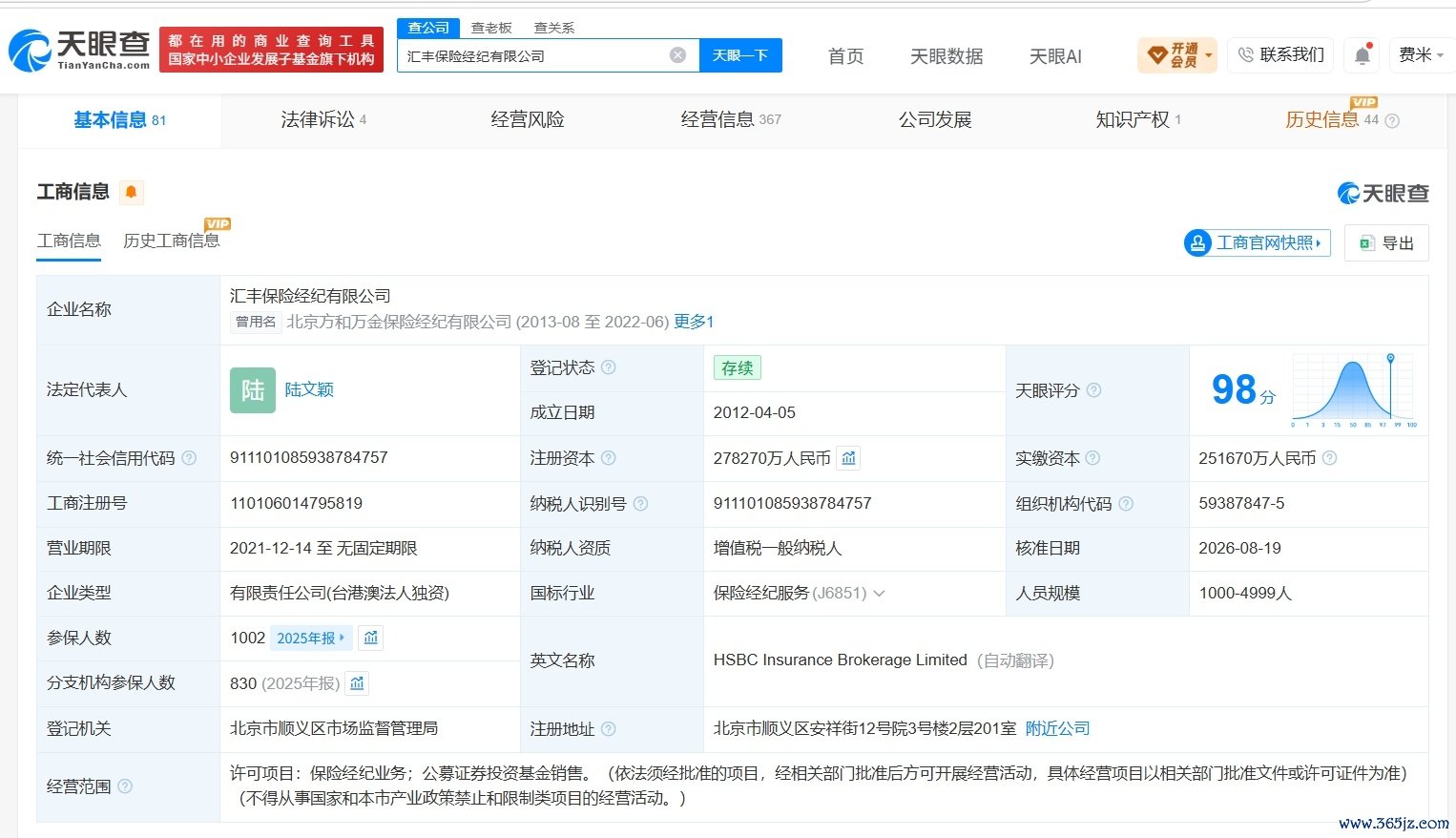Open 天眼数据 in the top navigation
Screen dimensions: 1456x838
(x=946, y=56)
